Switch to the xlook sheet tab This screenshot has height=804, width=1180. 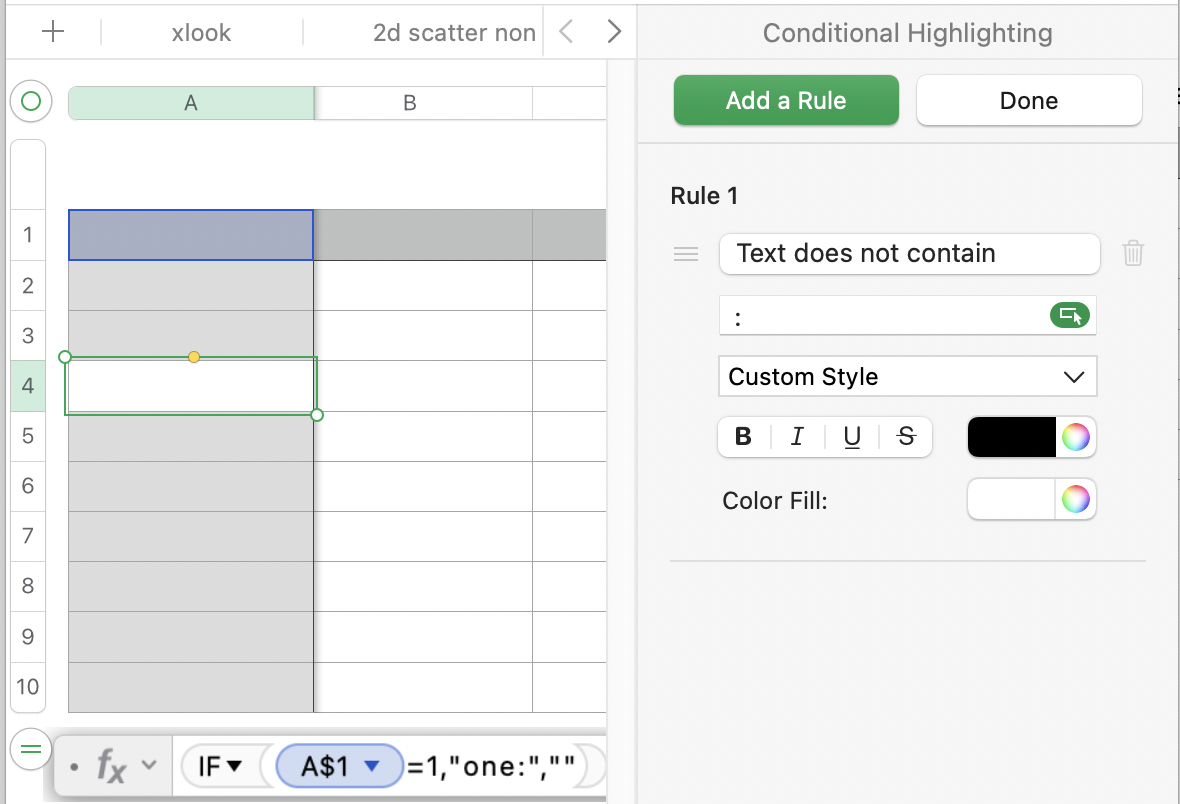coord(201,32)
